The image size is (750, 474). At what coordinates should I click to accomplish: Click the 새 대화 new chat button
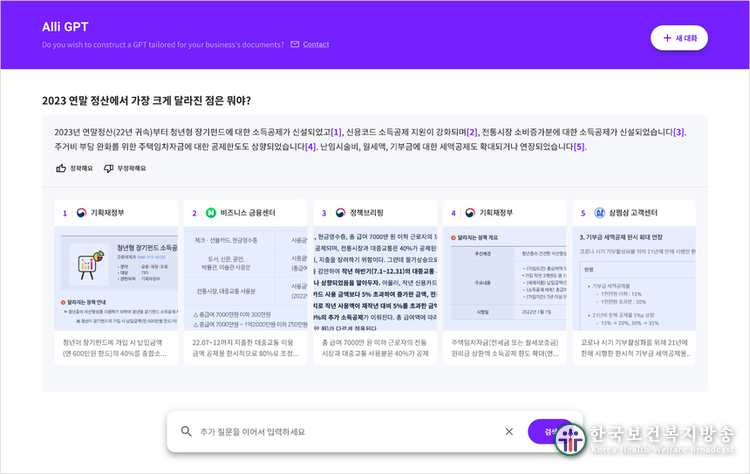point(679,38)
